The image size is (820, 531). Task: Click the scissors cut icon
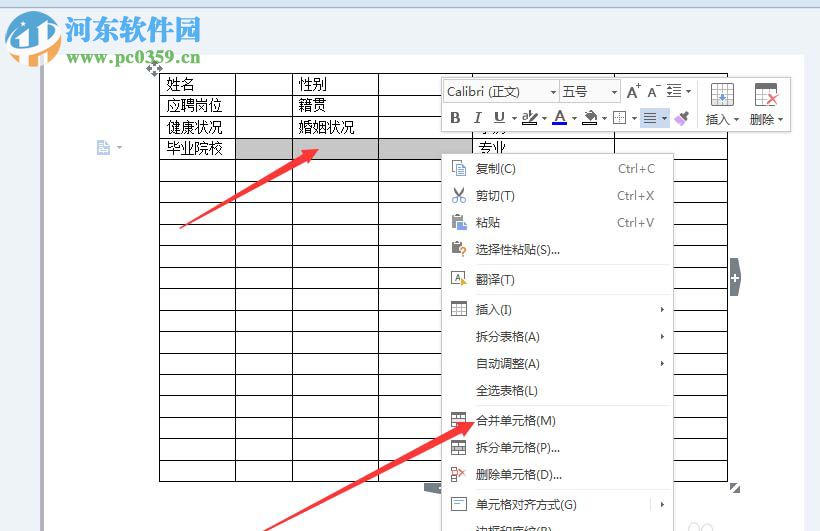[459, 195]
